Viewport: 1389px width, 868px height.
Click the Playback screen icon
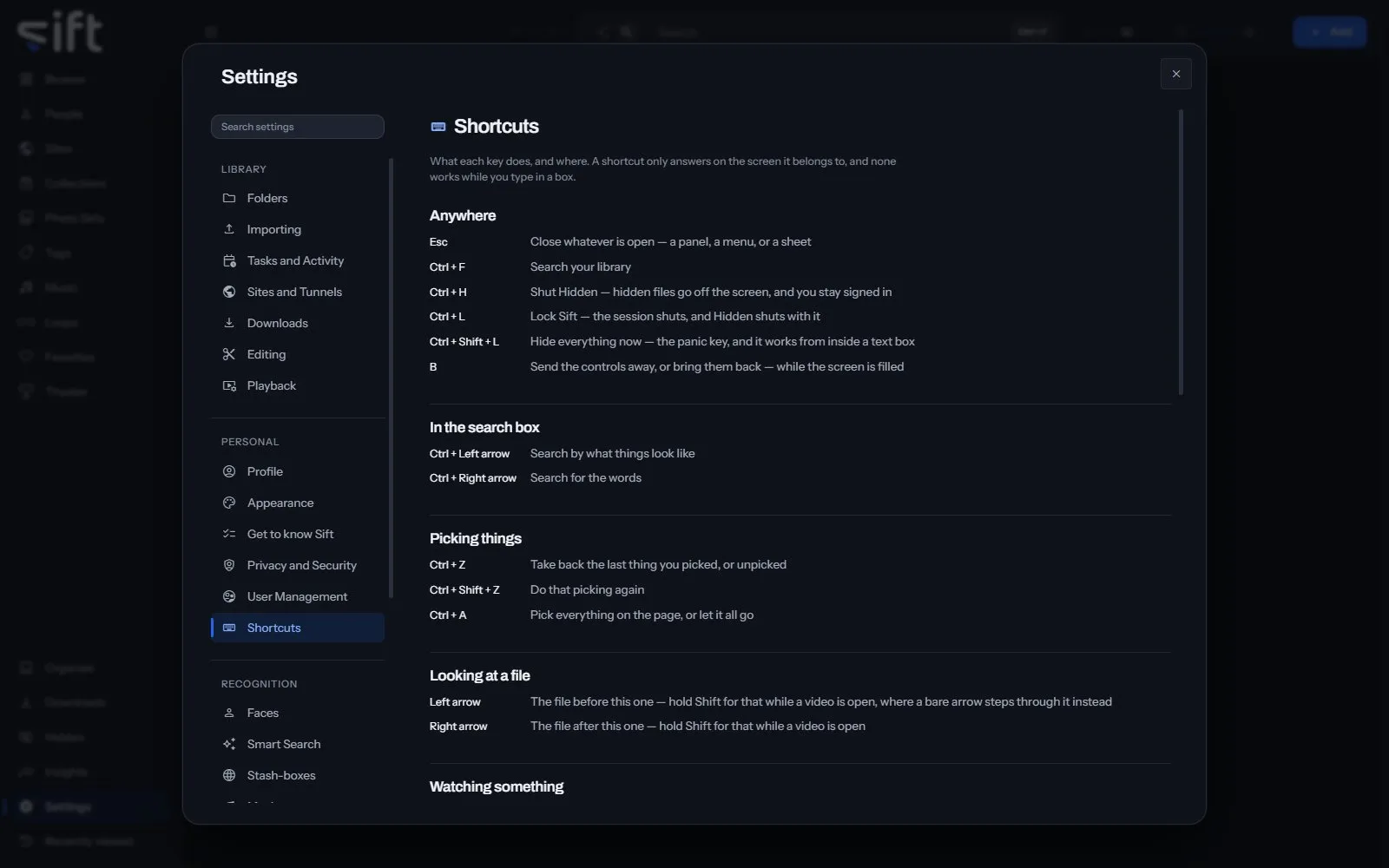[229, 385]
